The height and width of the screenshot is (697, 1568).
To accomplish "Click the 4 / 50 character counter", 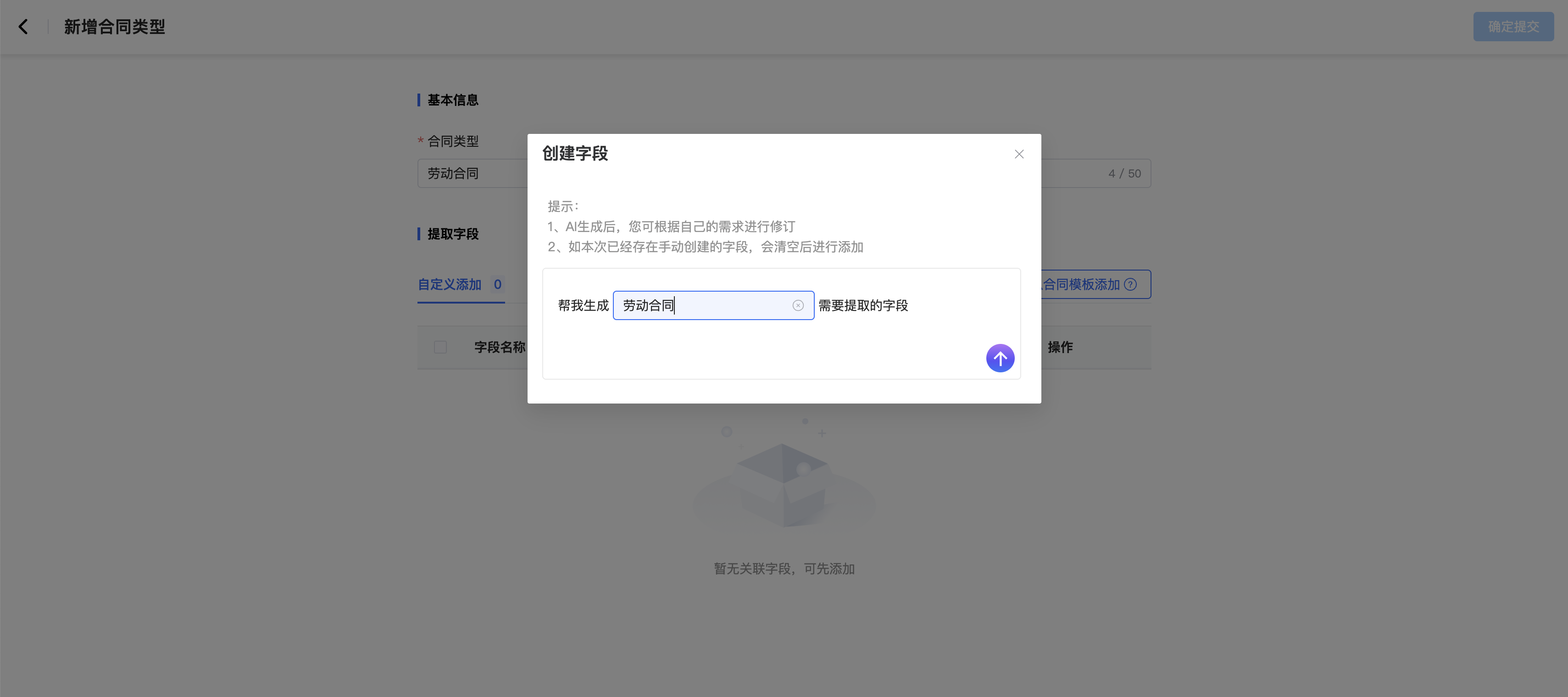I will tap(1124, 173).
